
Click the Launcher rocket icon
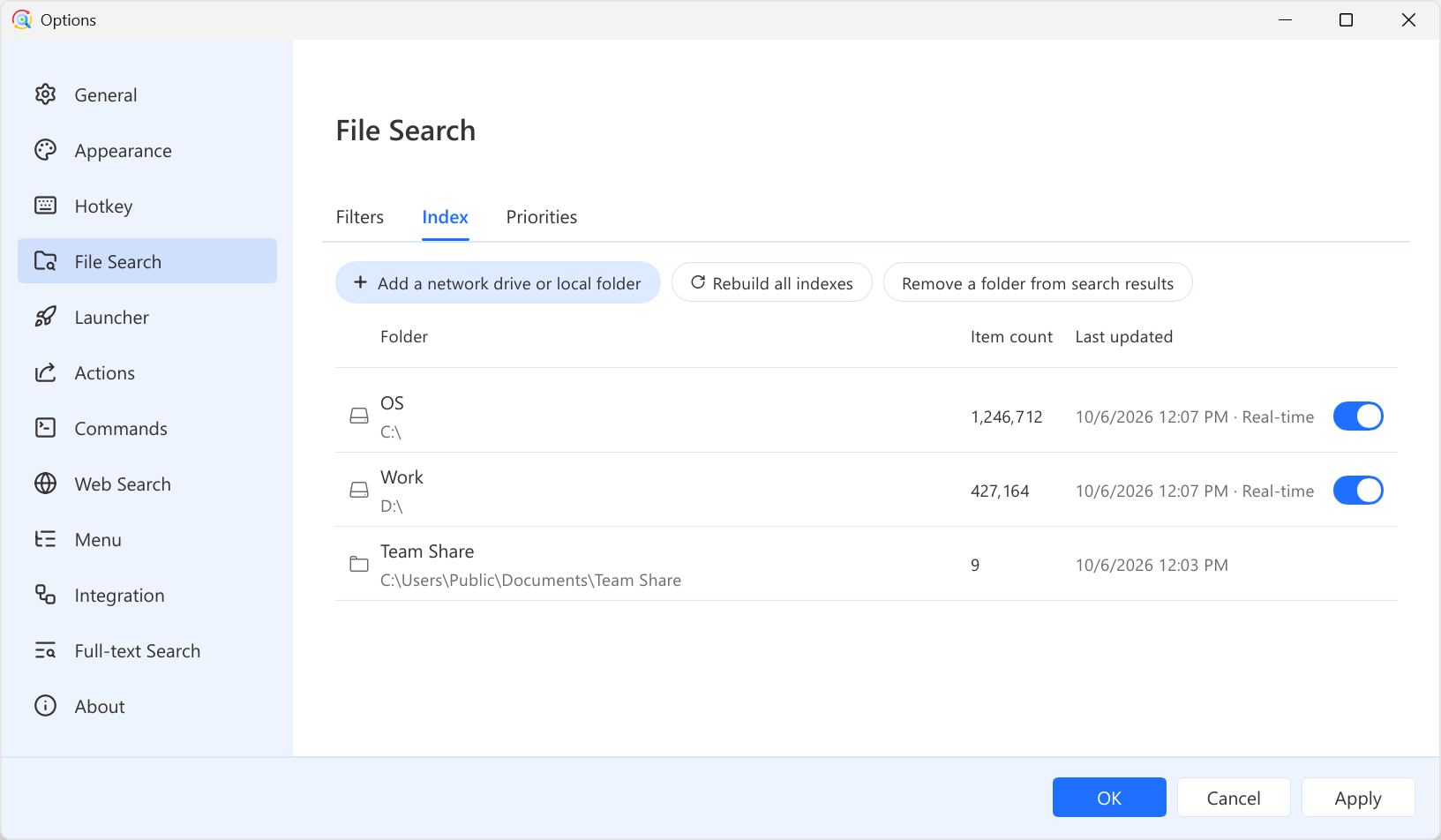coord(45,317)
